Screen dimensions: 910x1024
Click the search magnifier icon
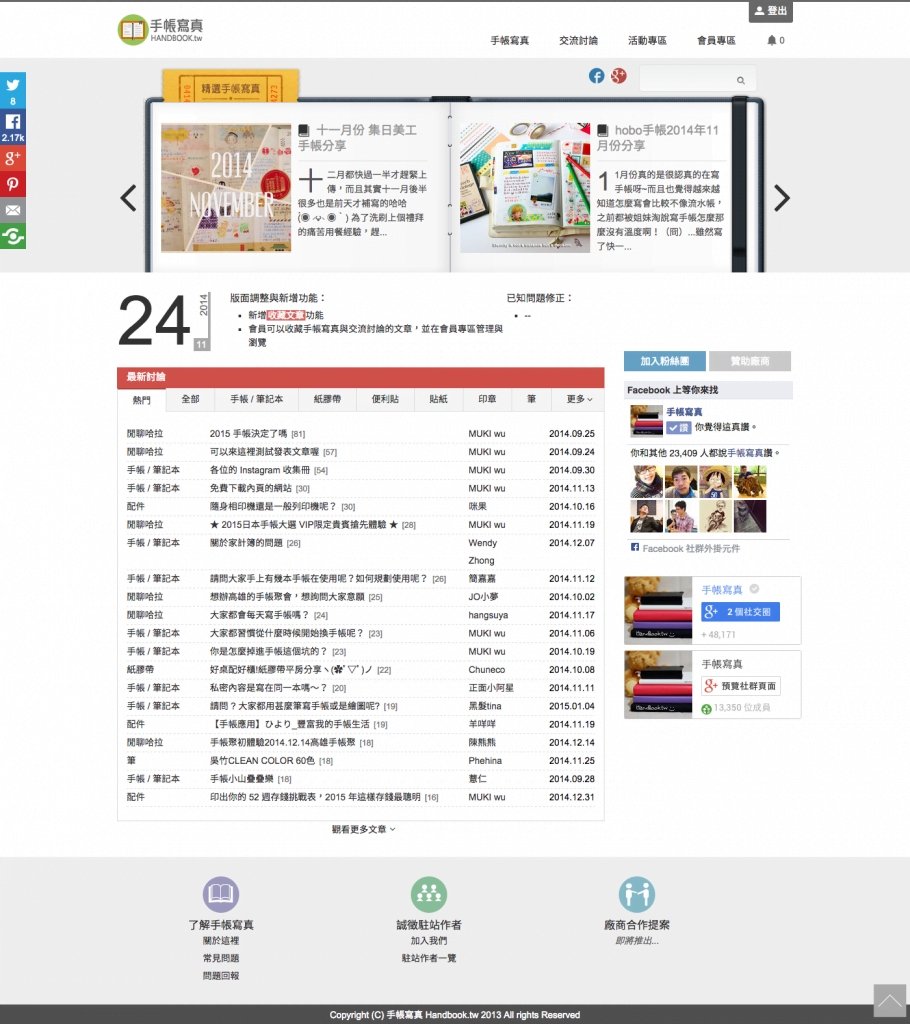pyautogui.click(x=741, y=80)
